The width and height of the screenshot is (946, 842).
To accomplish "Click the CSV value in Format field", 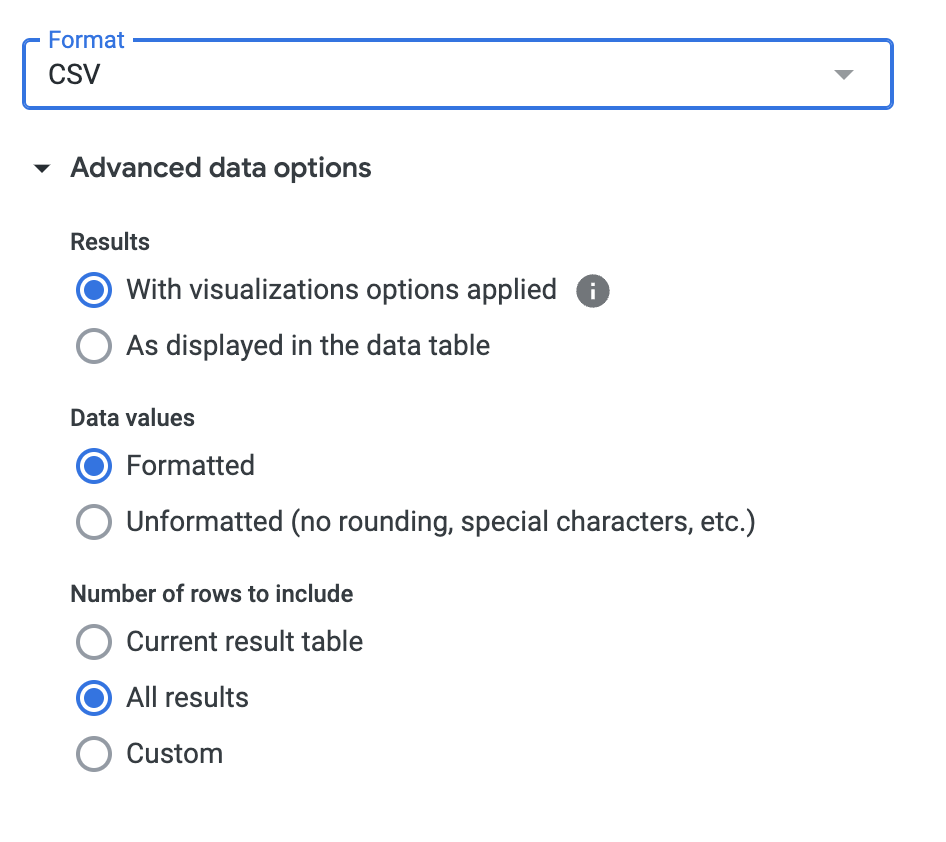I will point(75,75).
